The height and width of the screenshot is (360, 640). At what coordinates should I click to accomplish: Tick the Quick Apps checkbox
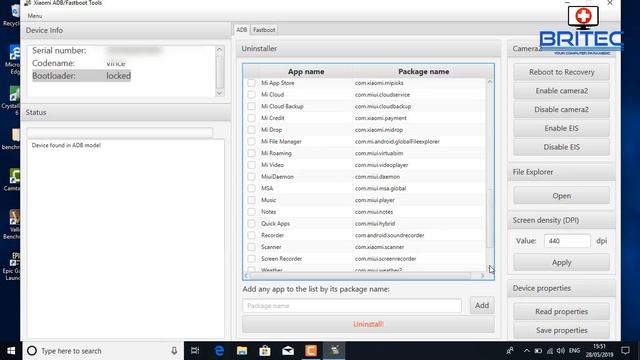(x=251, y=224)
